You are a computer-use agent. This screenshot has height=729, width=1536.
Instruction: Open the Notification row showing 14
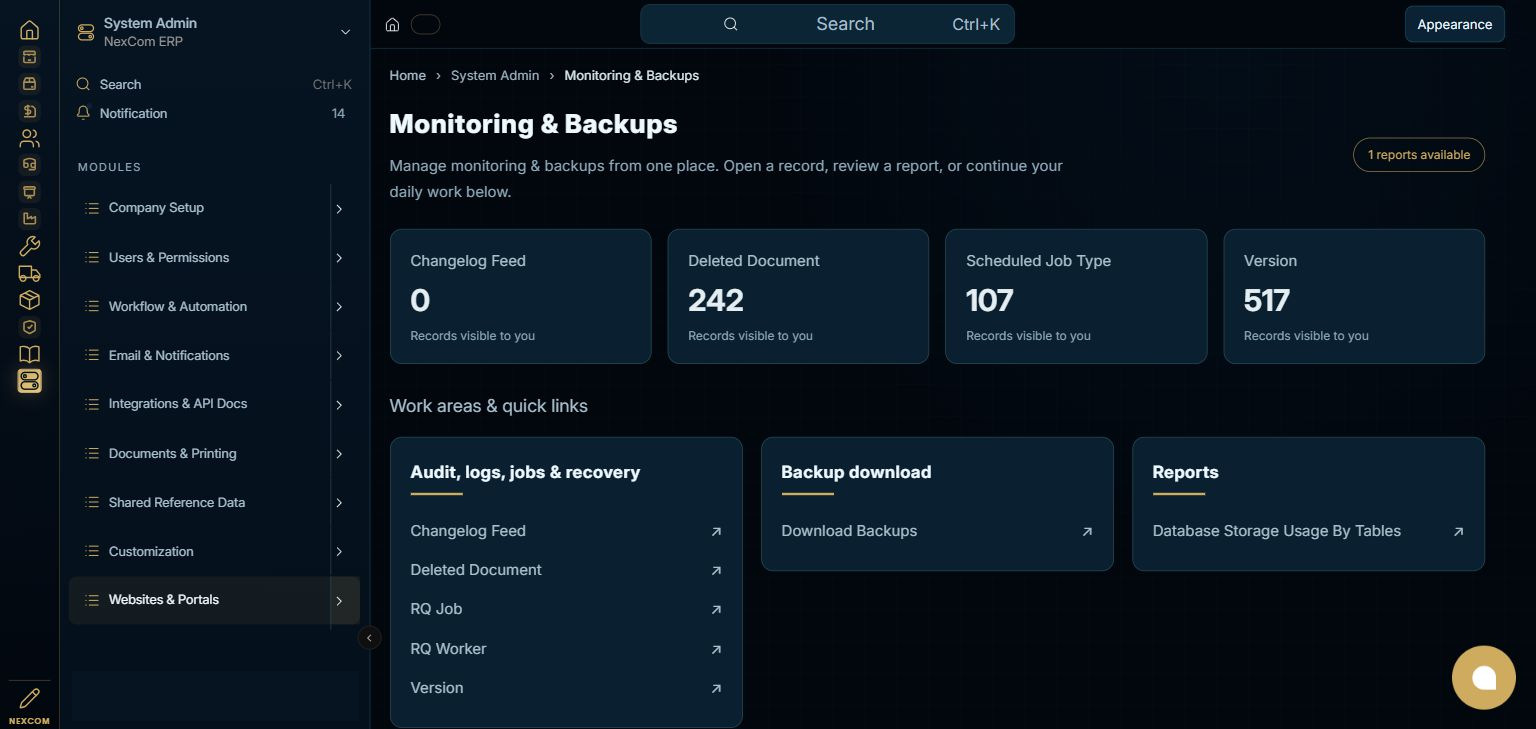214,113
